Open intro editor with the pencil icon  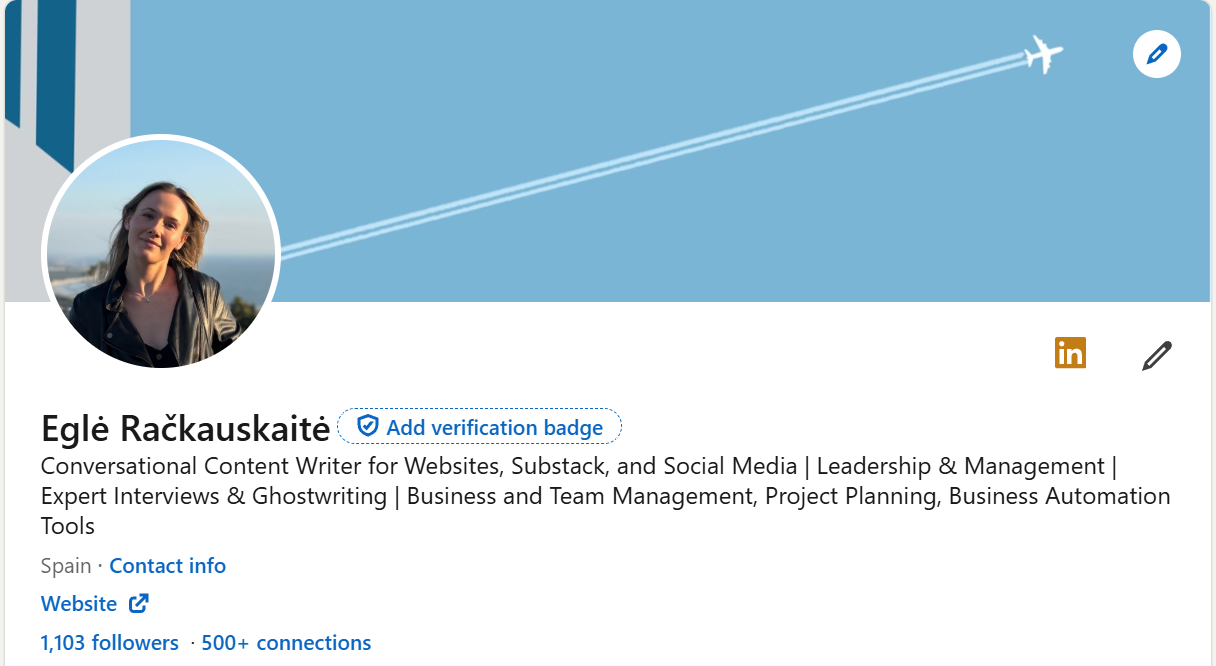point(1156,354)
